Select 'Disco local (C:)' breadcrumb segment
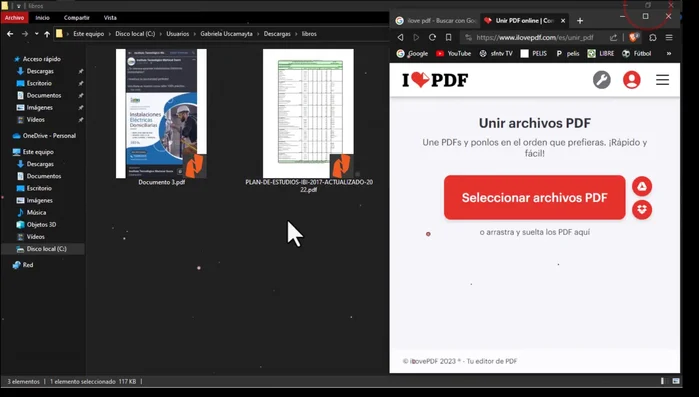This screenshot has height=397, width=699. click(135, 34)
